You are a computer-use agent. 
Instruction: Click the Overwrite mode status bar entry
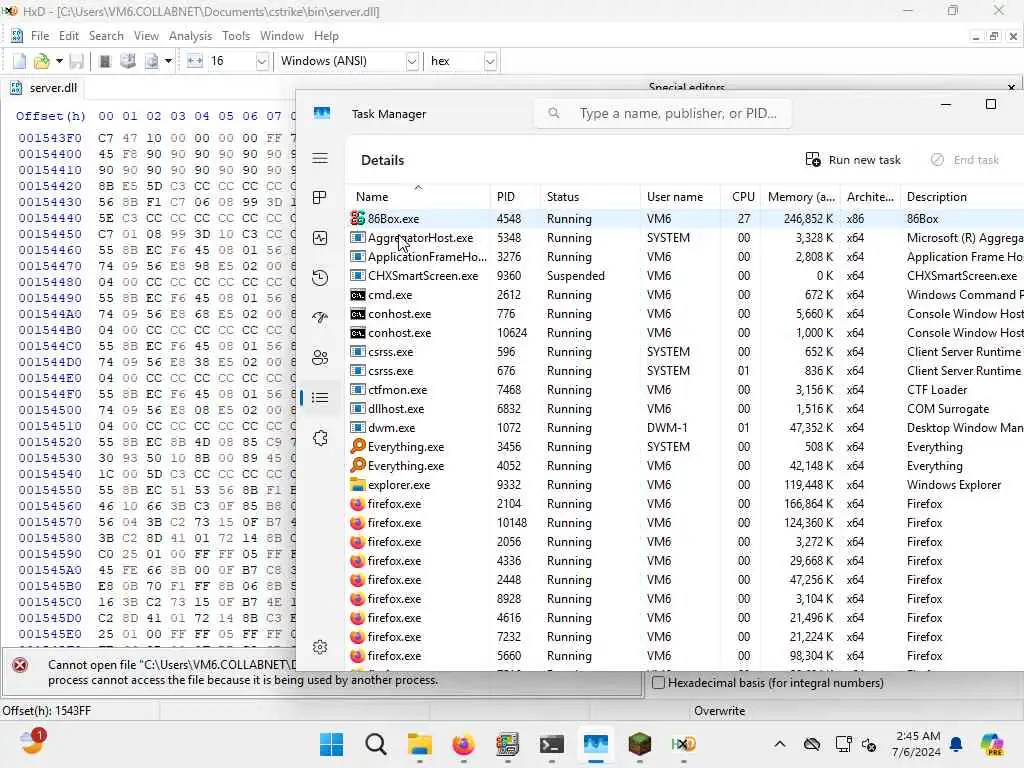coord(719,711)
